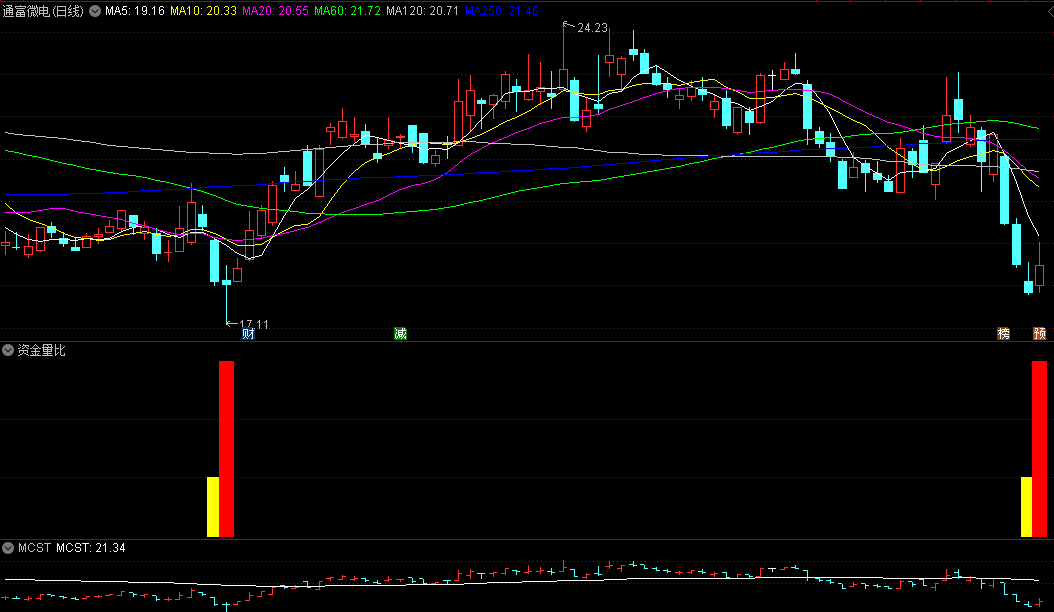The image size is (1054, 612).
Task: Click the 财 marker icon under the chart
Action: click(x=248, y=334)
